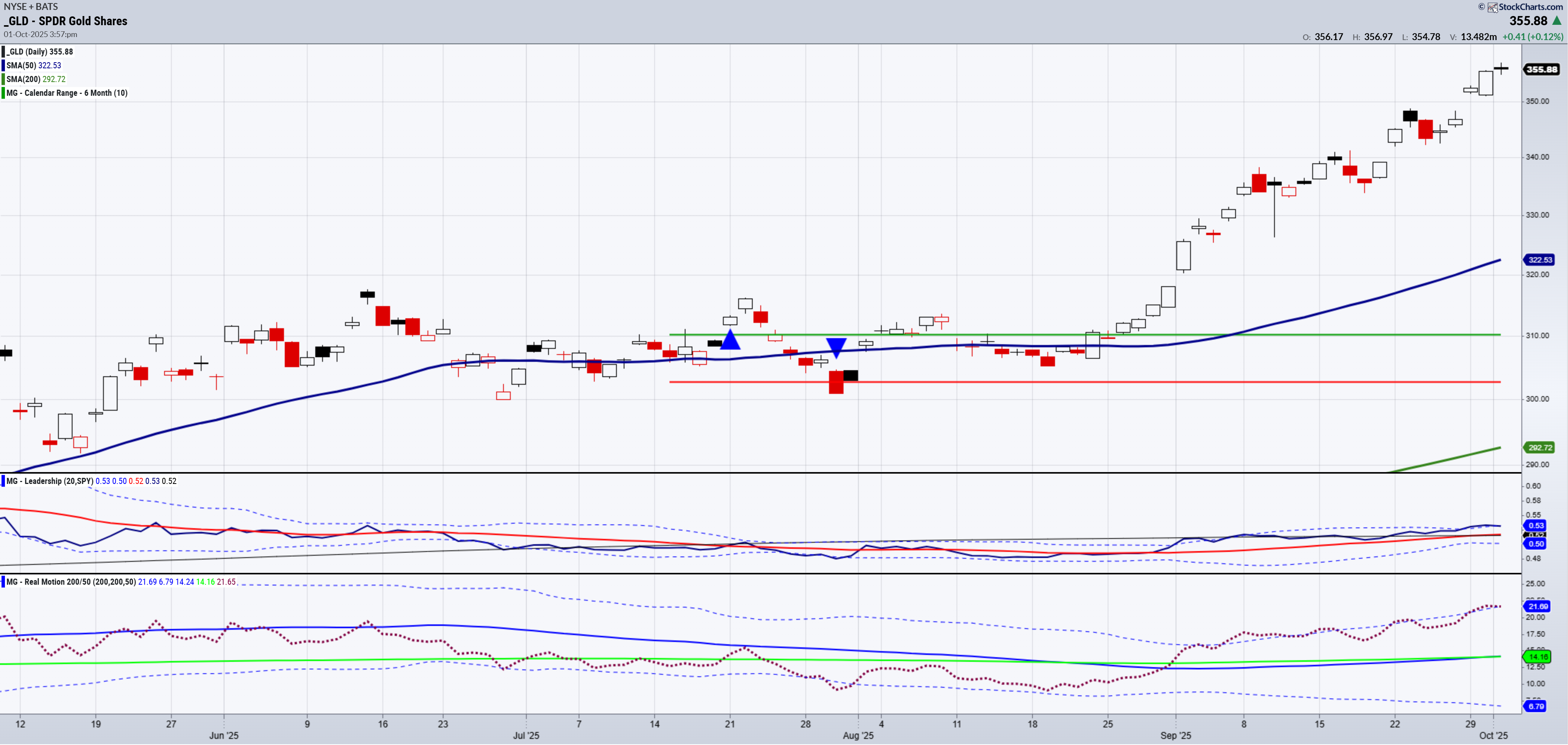The width and height of the screenshot is (1568, 745).
Task: Click the SMA(50) legend color marker
Action: pos(4,66)
